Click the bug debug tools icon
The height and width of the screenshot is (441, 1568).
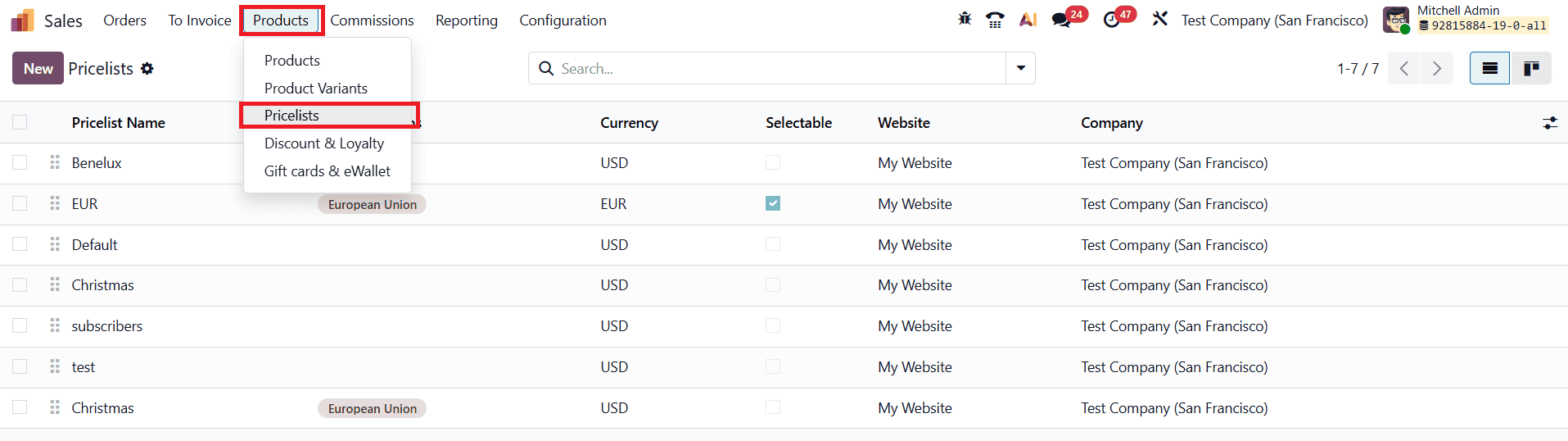click(965, 19)
